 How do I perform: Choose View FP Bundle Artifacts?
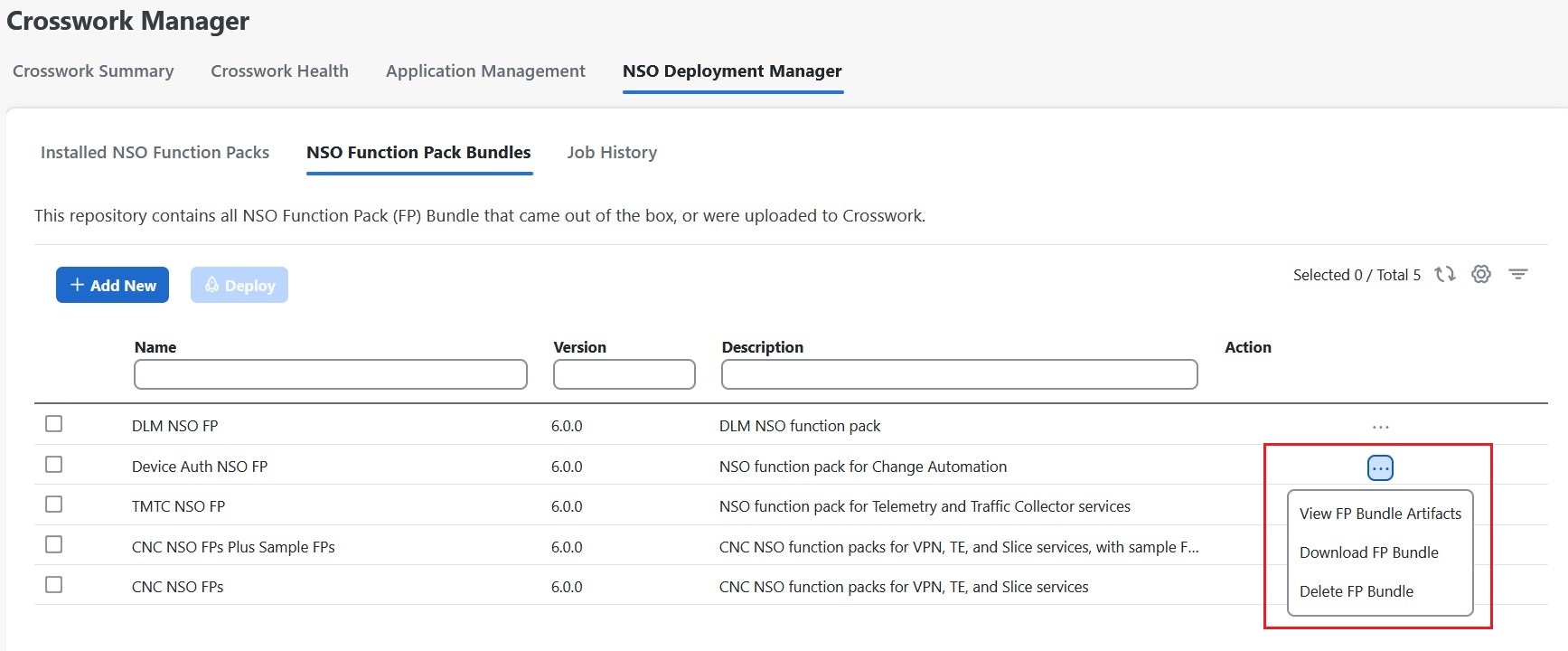(x=1380, y=514)
